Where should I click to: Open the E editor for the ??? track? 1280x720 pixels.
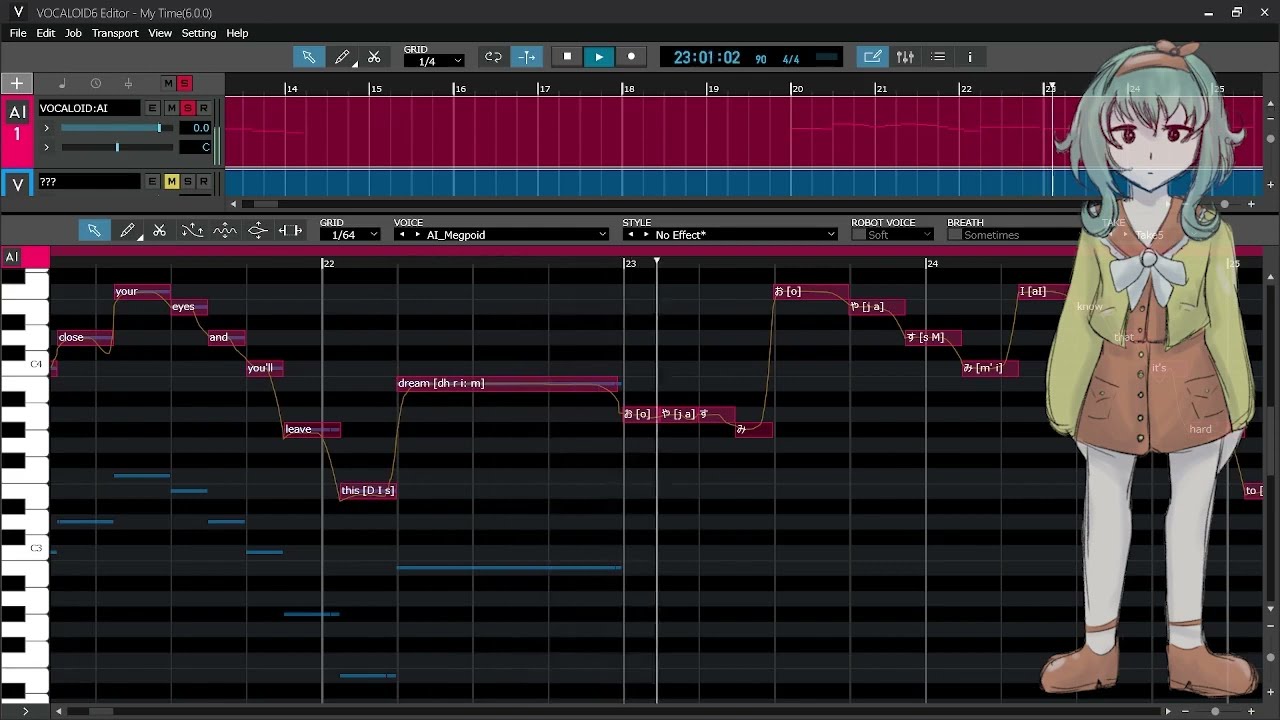coord(152,181)
